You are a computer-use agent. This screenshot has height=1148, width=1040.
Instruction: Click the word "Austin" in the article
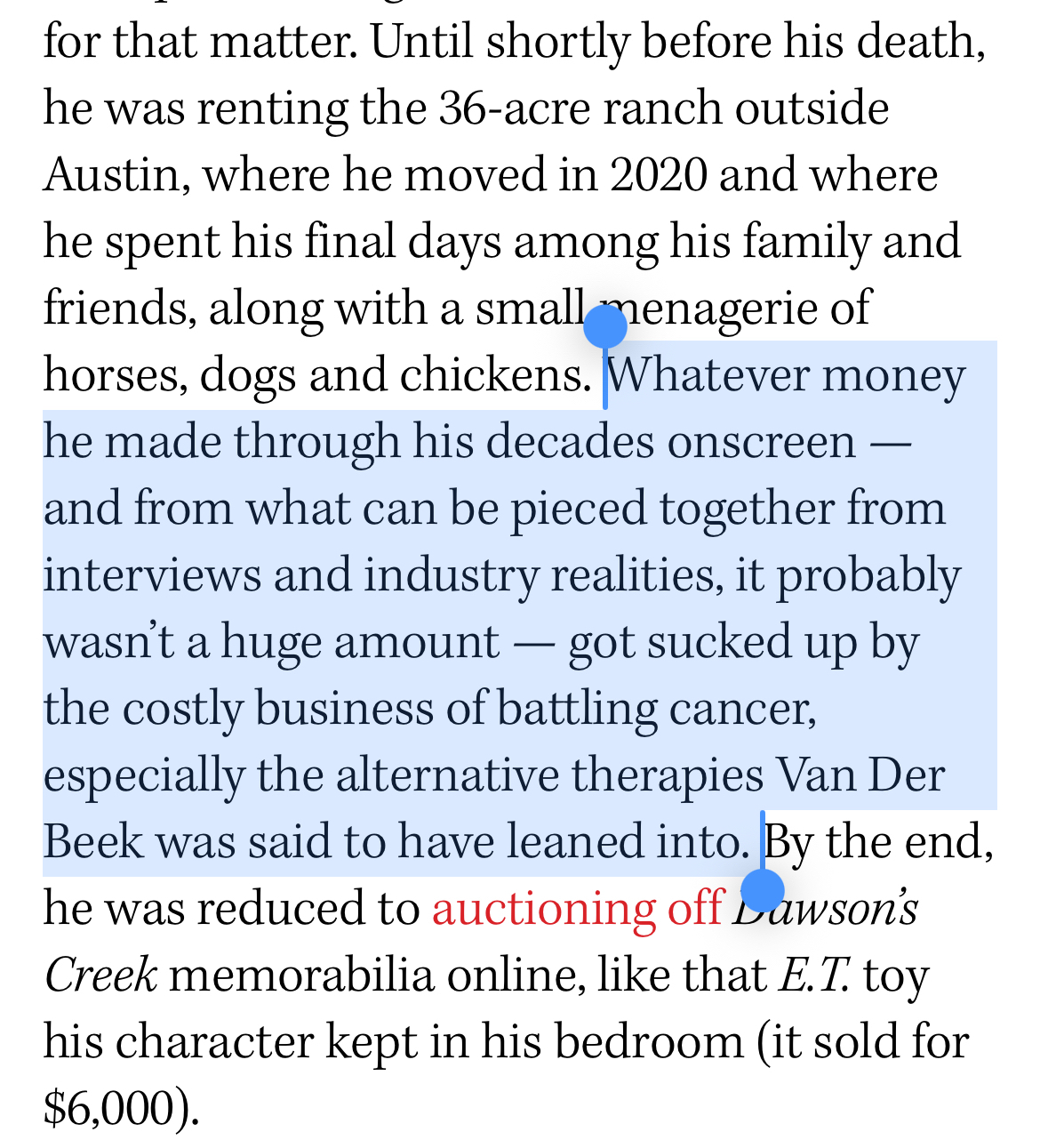(111, 175)
